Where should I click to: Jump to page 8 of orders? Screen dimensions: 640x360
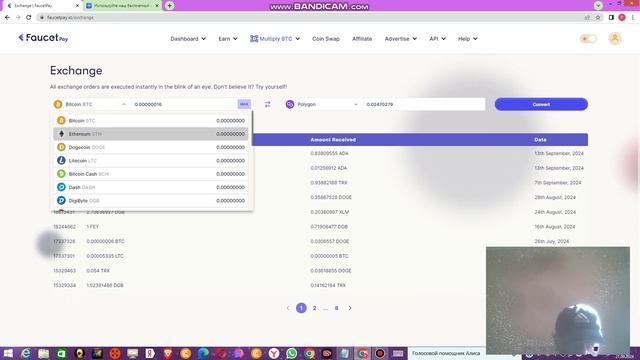tap(337, 308)
